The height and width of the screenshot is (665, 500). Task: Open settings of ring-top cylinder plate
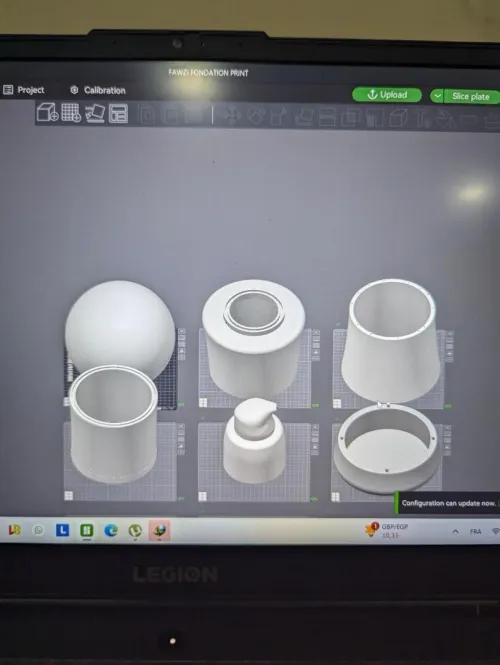(316, 358)
